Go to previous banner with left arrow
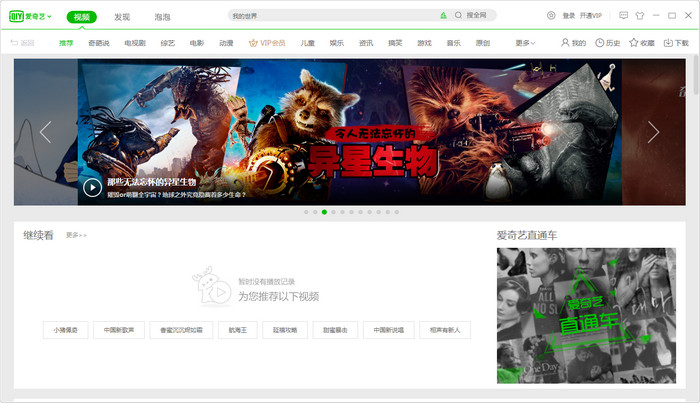The height and width of the screenshot is (403, 700). click(x=46, y=132)
